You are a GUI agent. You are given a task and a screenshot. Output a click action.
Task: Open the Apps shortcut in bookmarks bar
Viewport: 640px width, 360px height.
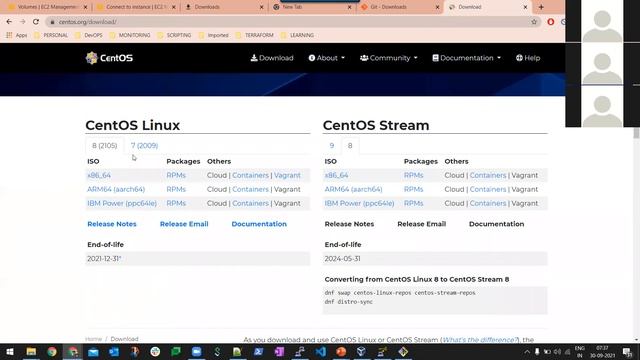click(16, 35)
